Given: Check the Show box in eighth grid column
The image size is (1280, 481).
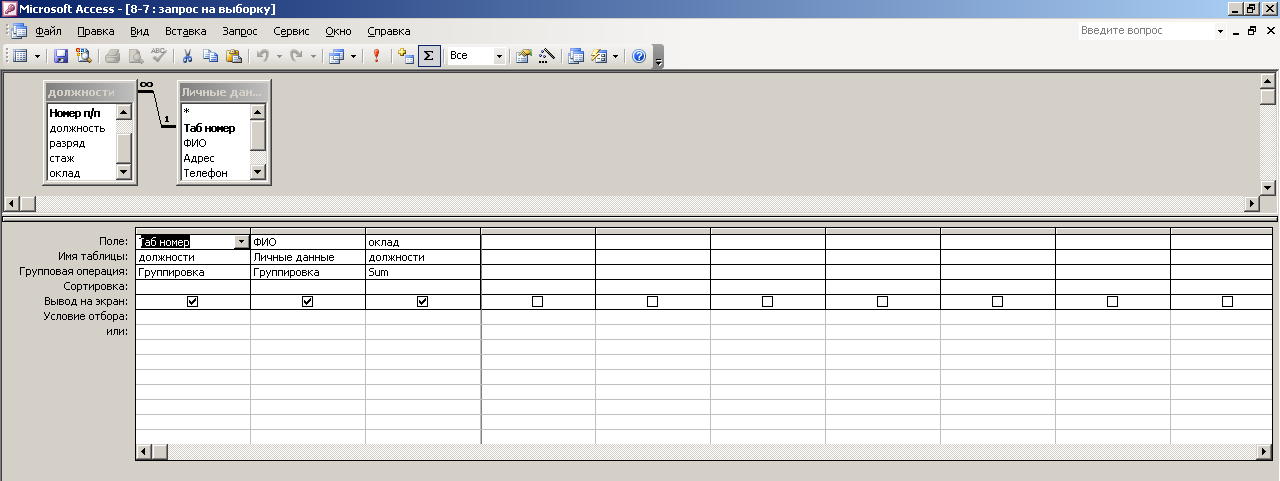Looking at the screenshot, I should pyautogui.click(x=997, y=301).
